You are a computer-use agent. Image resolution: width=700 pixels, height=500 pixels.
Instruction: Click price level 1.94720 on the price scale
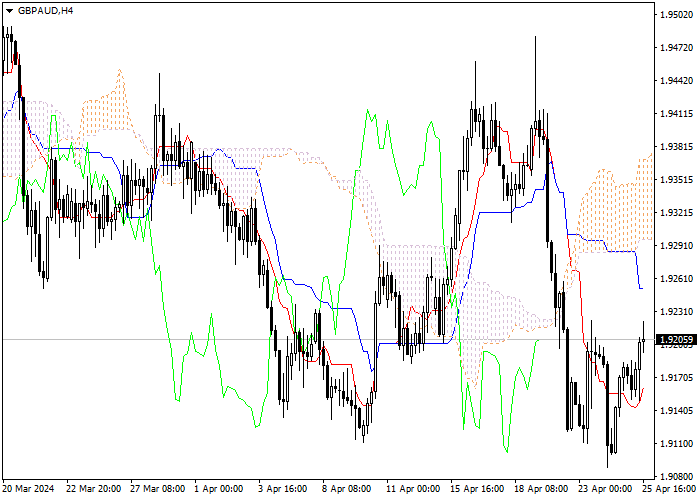676,48
